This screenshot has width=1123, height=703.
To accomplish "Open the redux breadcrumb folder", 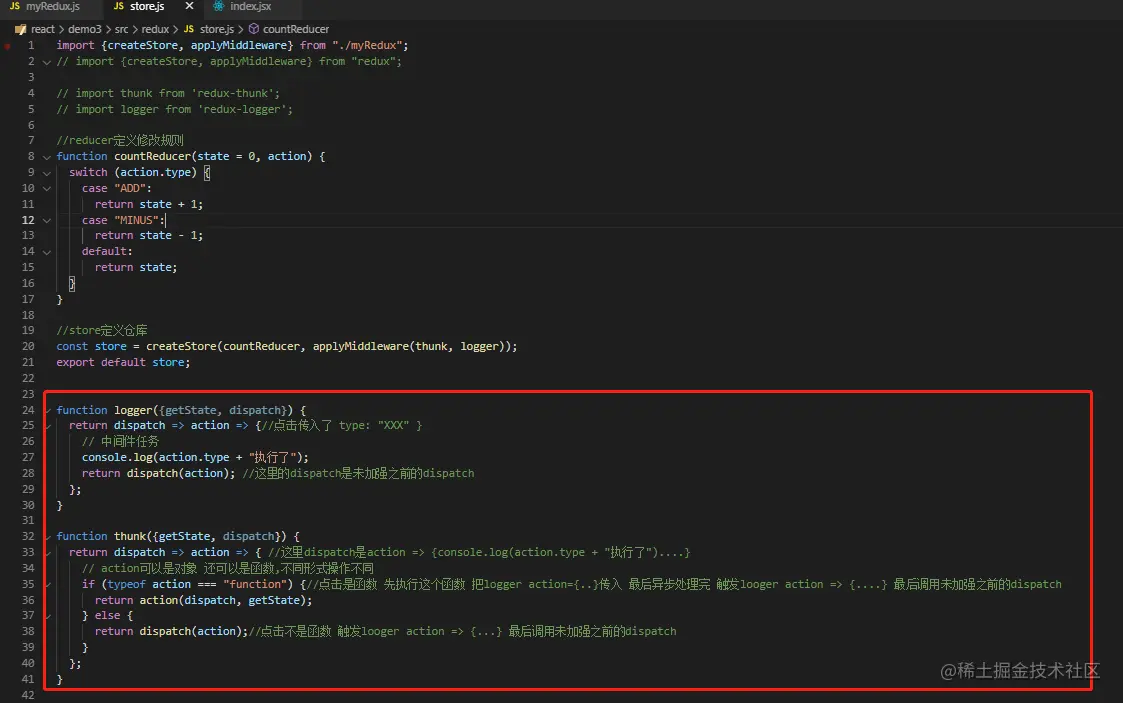I will point(155,29).
